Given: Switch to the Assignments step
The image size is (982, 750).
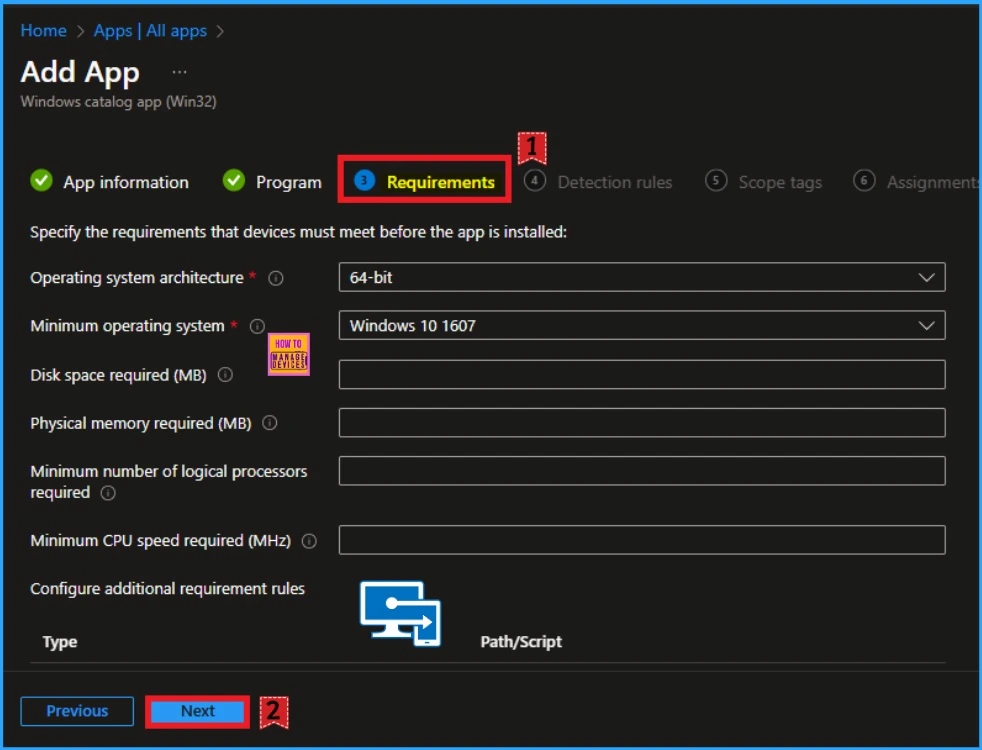Looking at the screenshot, I should (x=933, y=182).
